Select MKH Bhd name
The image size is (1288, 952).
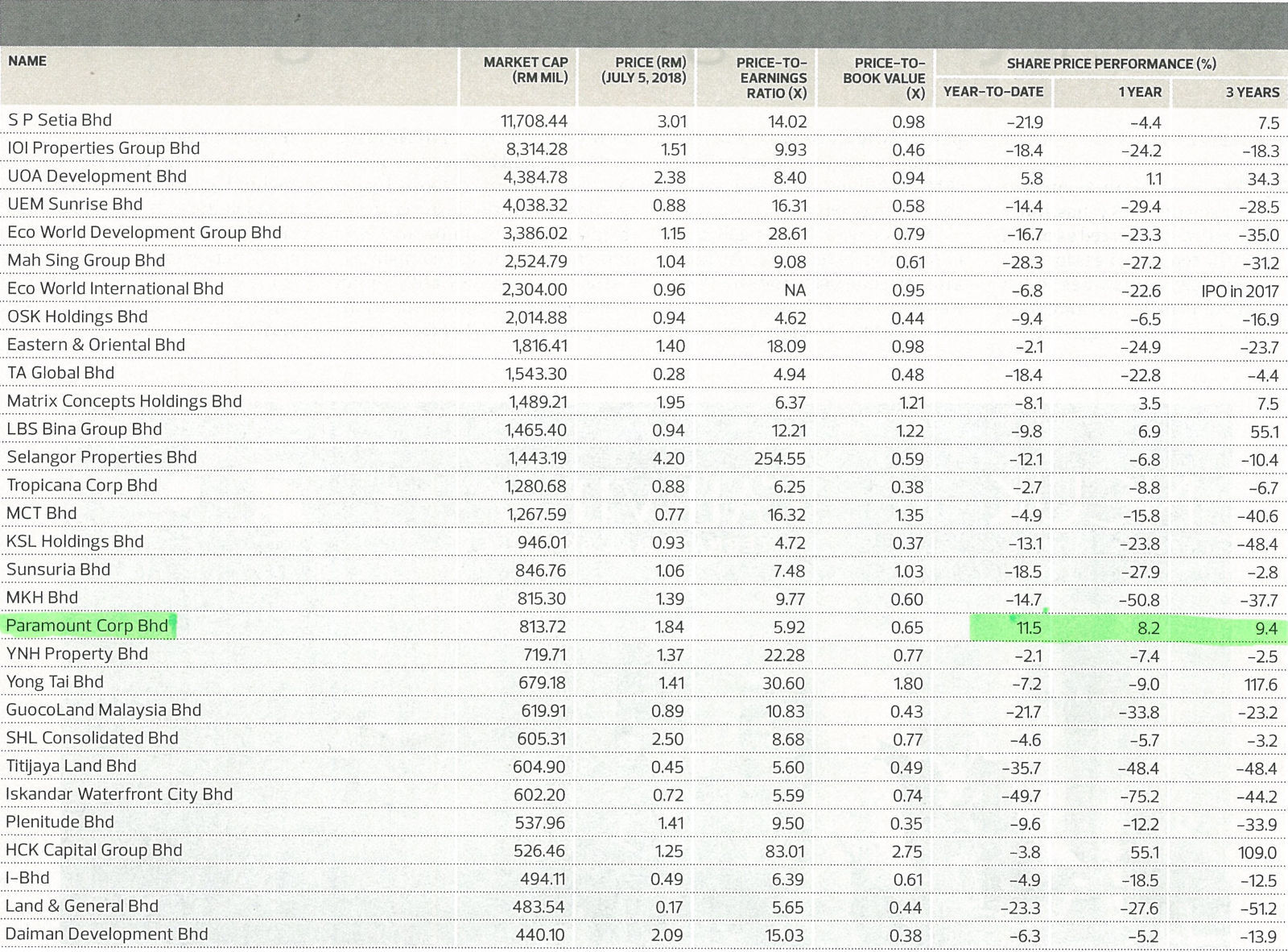click(x=43, y=598)
